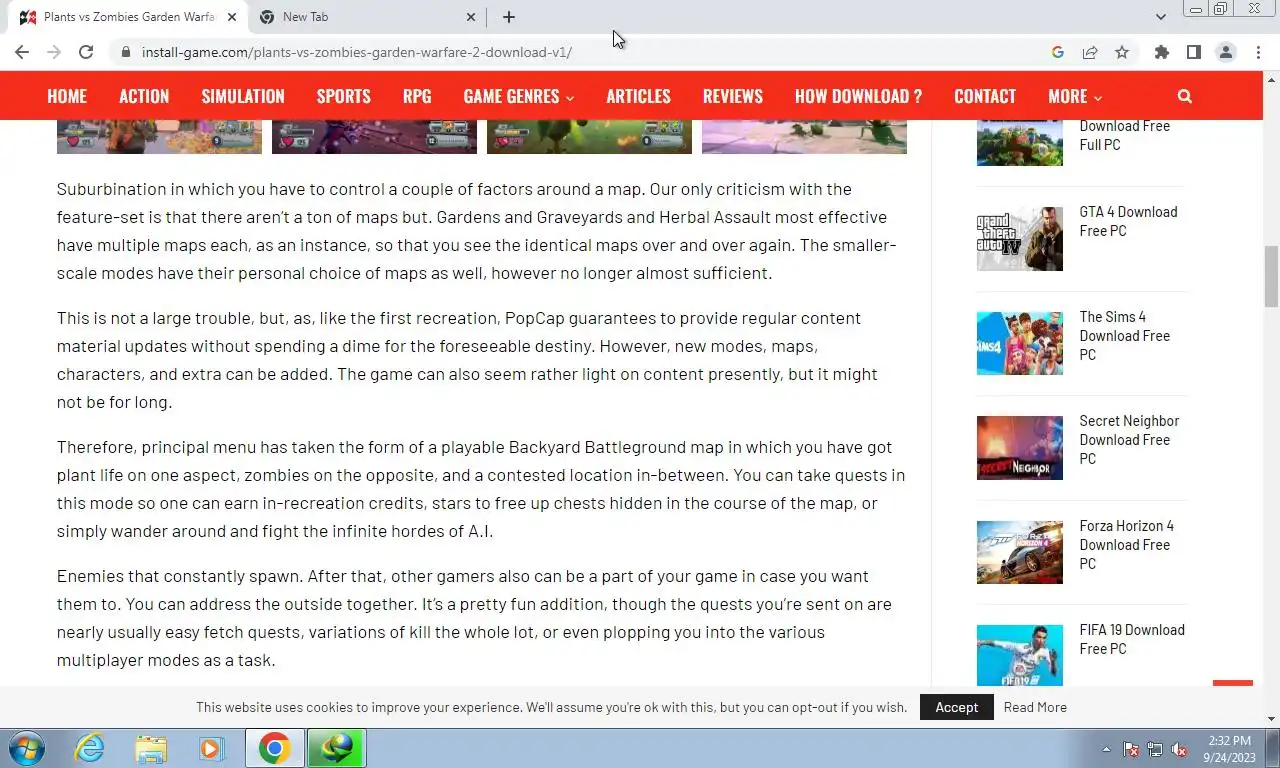Viewport: 1280px width, 768px height.
Task: Click the Forza Horizon 4 thumbnail
Action: [x=1020, y=552]
